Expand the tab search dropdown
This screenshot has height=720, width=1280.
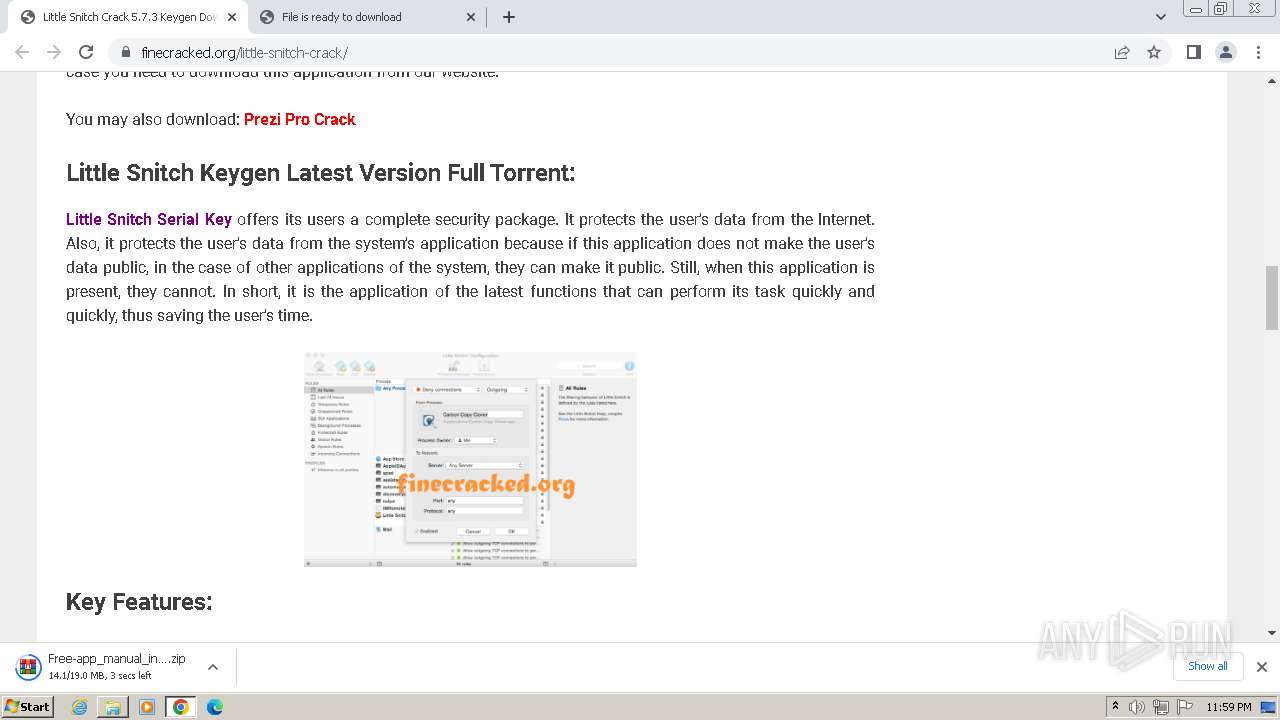[x=1161, y=17]
